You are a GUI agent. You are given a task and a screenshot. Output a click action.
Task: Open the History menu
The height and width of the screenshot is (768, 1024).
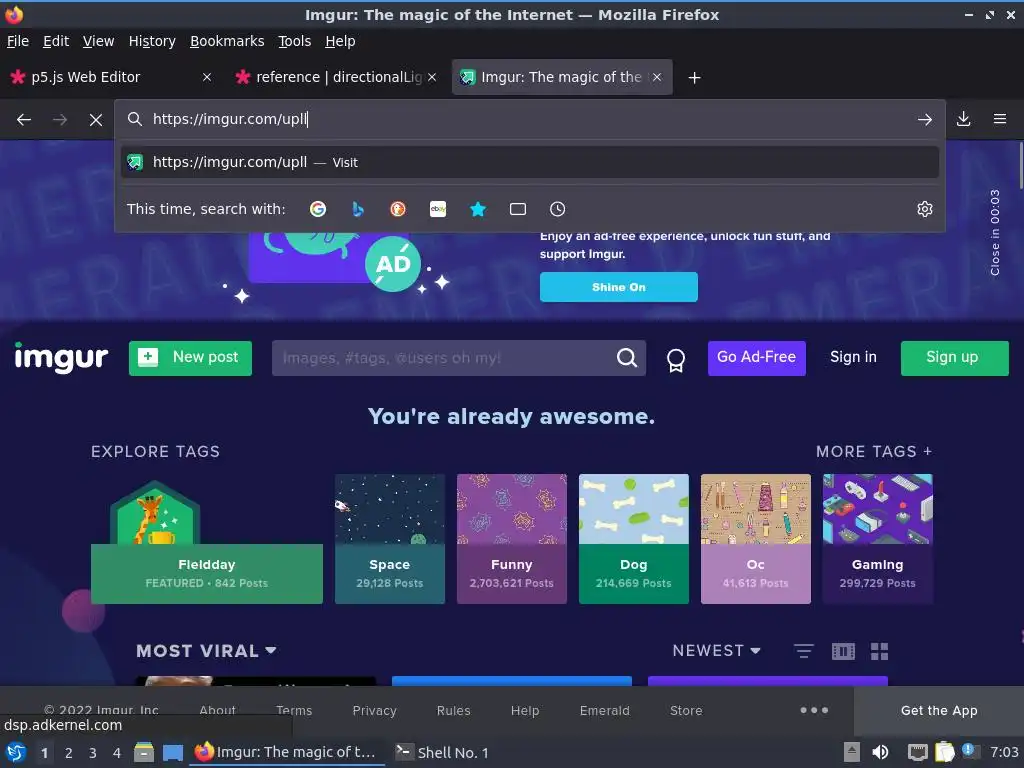point(152,41)
